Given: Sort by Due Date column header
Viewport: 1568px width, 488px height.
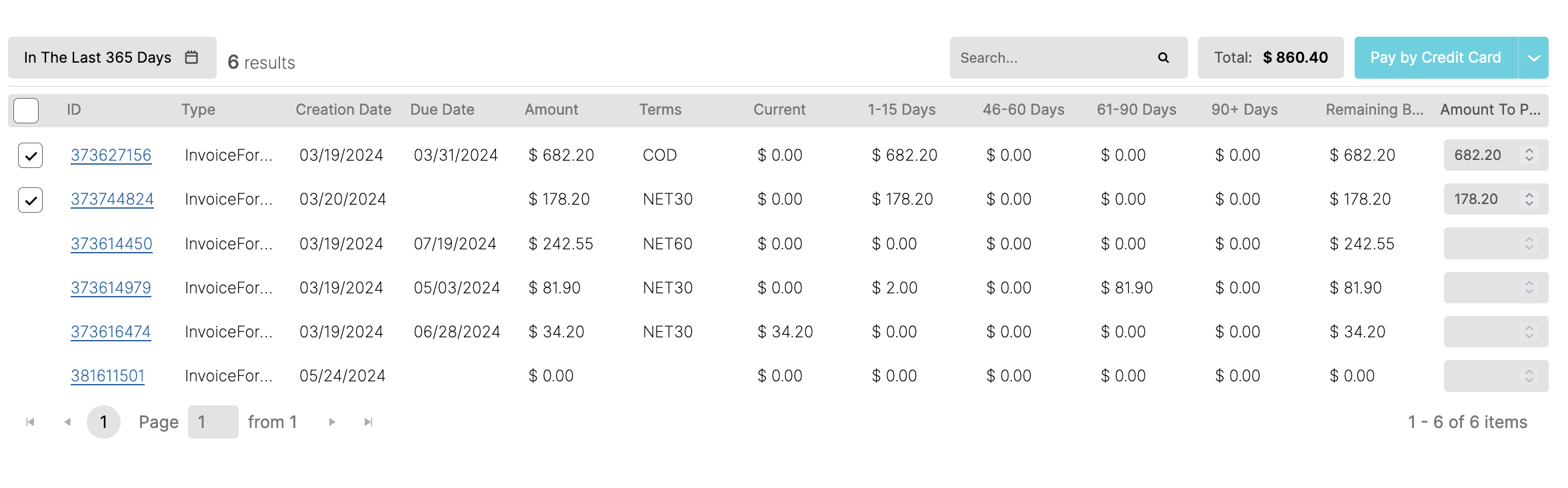Looking at the screenshot, I should (442, 110).
